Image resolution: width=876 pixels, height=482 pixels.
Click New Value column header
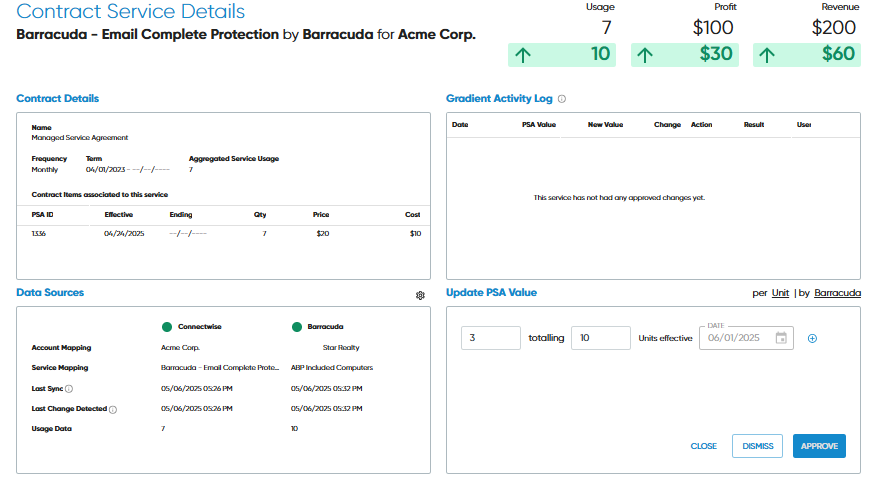605,125
